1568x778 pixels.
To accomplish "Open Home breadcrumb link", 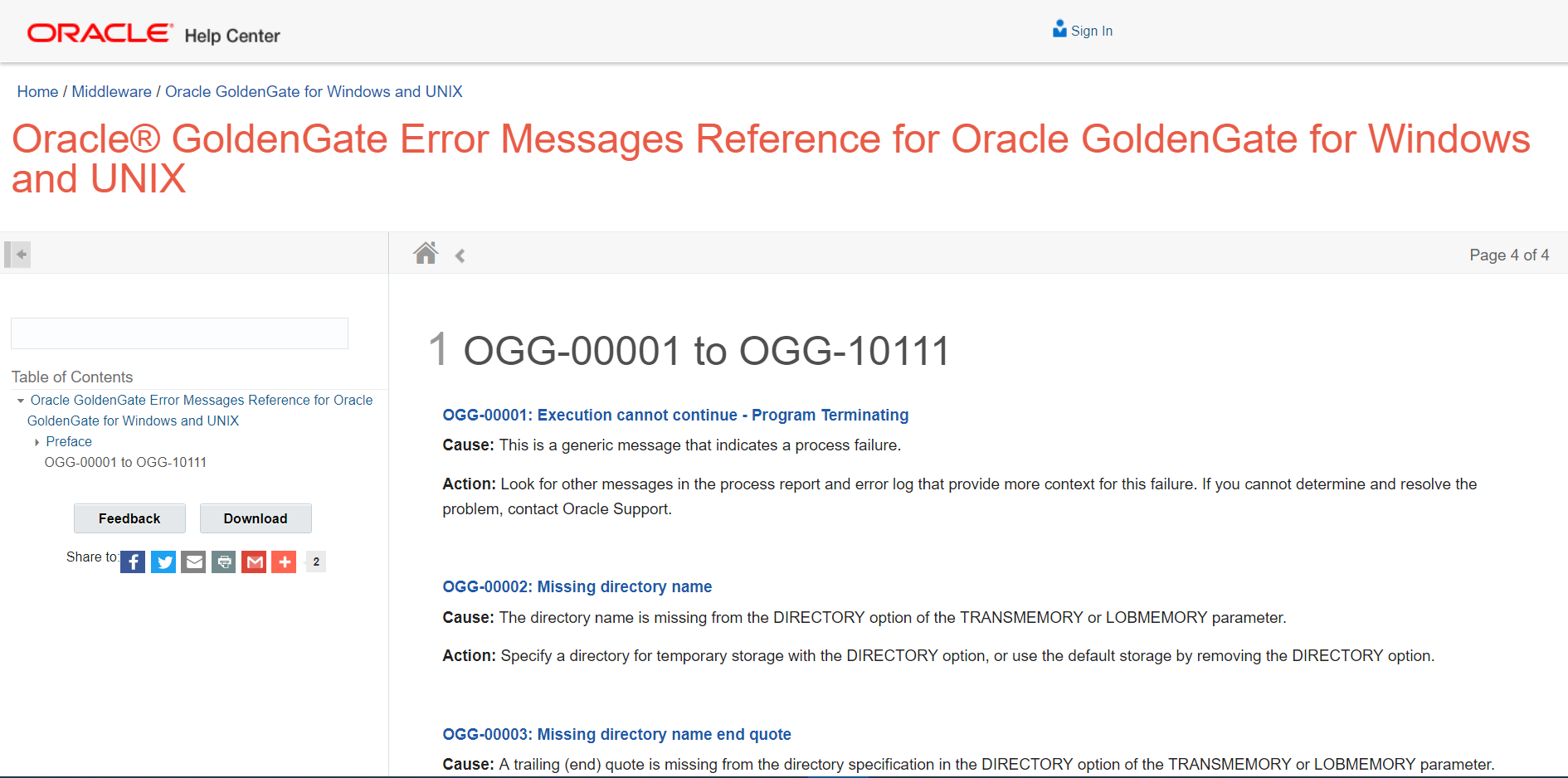I will point(37,91).
